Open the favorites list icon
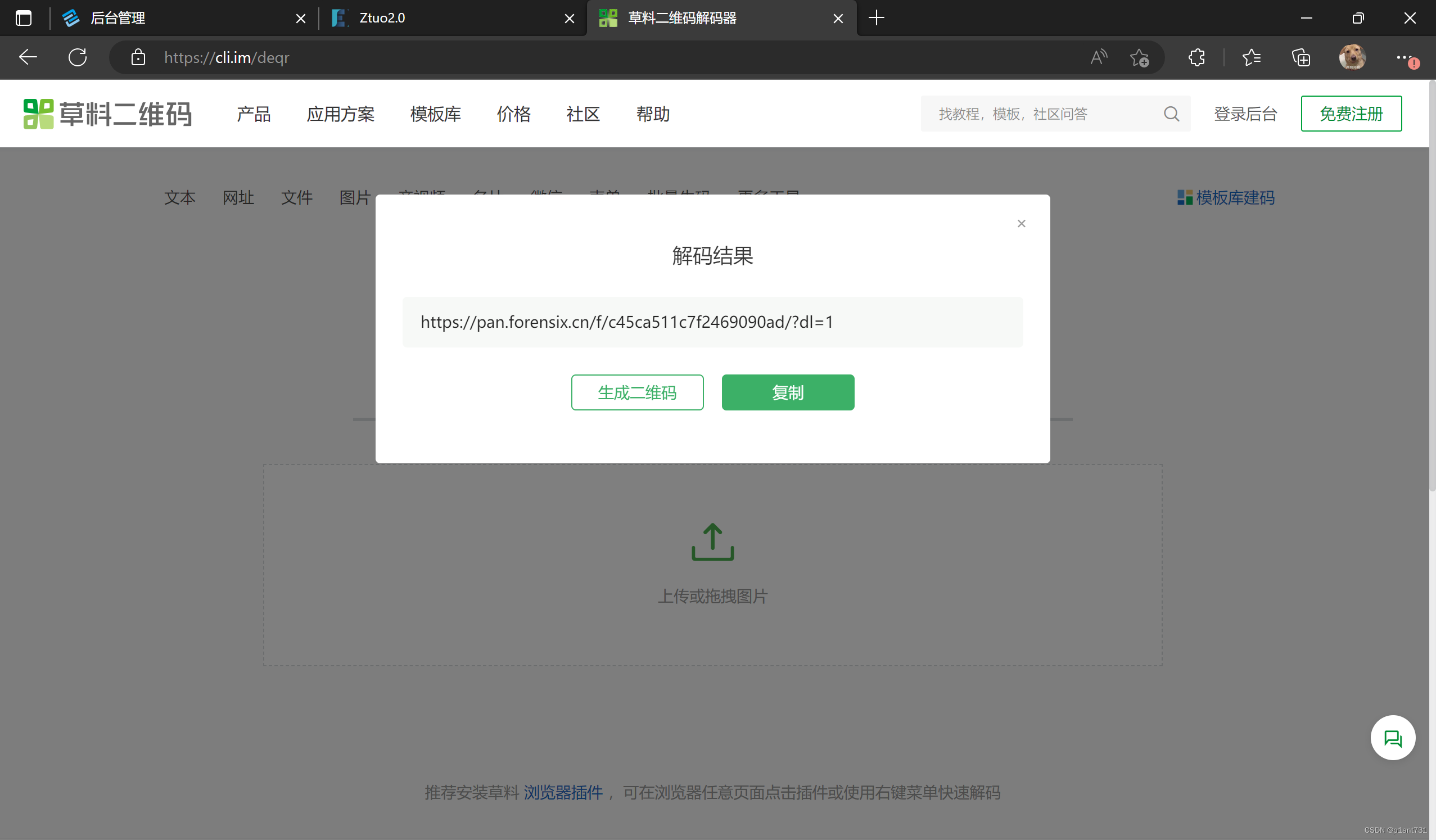Viewport: 1436px width, 840px height. point(1251,57)
